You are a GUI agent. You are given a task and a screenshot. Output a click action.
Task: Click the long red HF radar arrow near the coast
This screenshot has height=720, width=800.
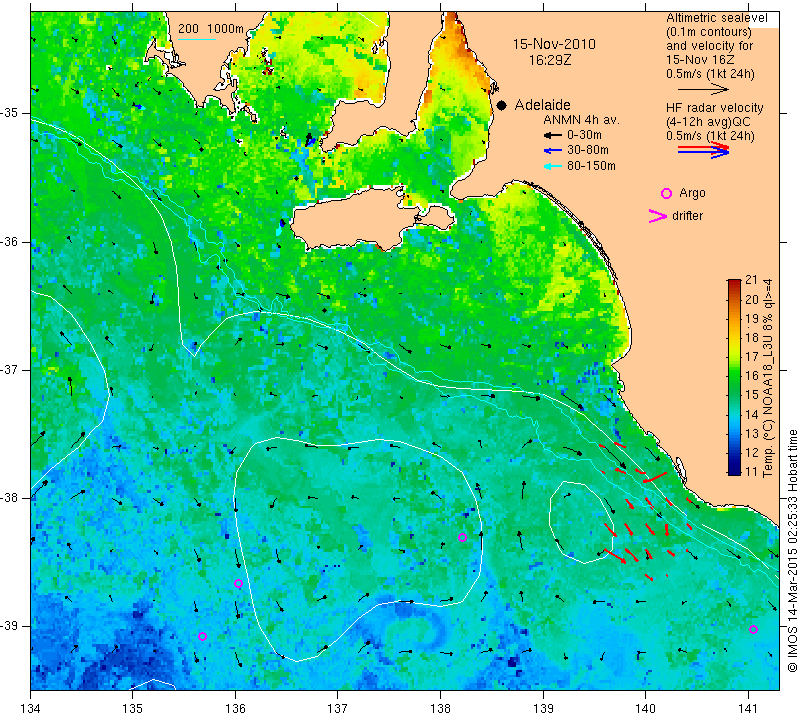pos(655,478)
